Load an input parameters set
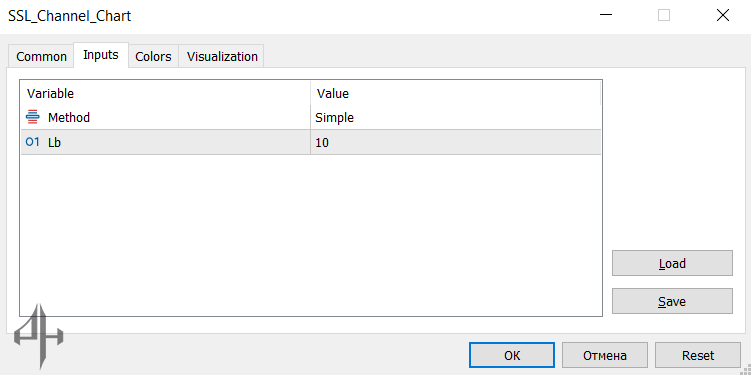 point(672,263)
